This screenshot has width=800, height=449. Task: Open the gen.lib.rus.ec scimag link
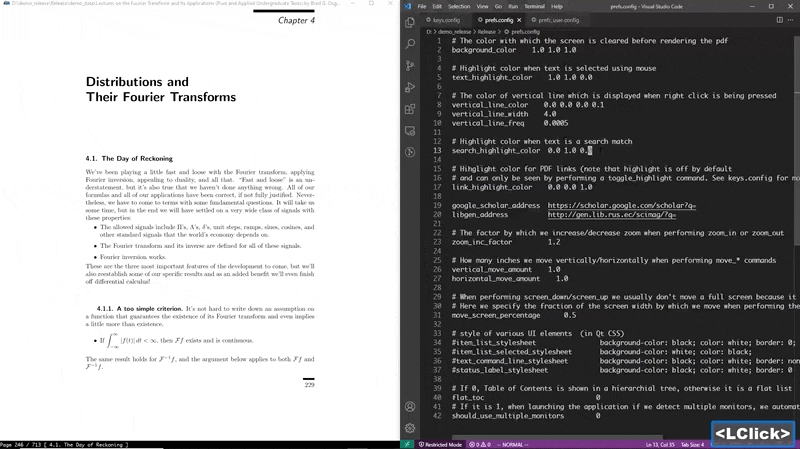coord(612,215)
